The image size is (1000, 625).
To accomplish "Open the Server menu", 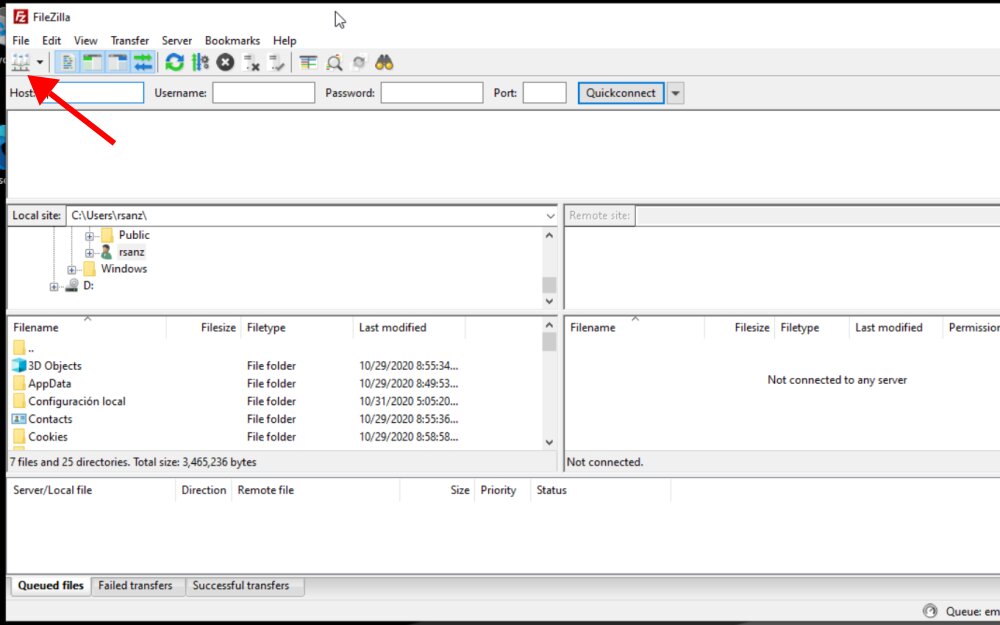I will [177, 40].
